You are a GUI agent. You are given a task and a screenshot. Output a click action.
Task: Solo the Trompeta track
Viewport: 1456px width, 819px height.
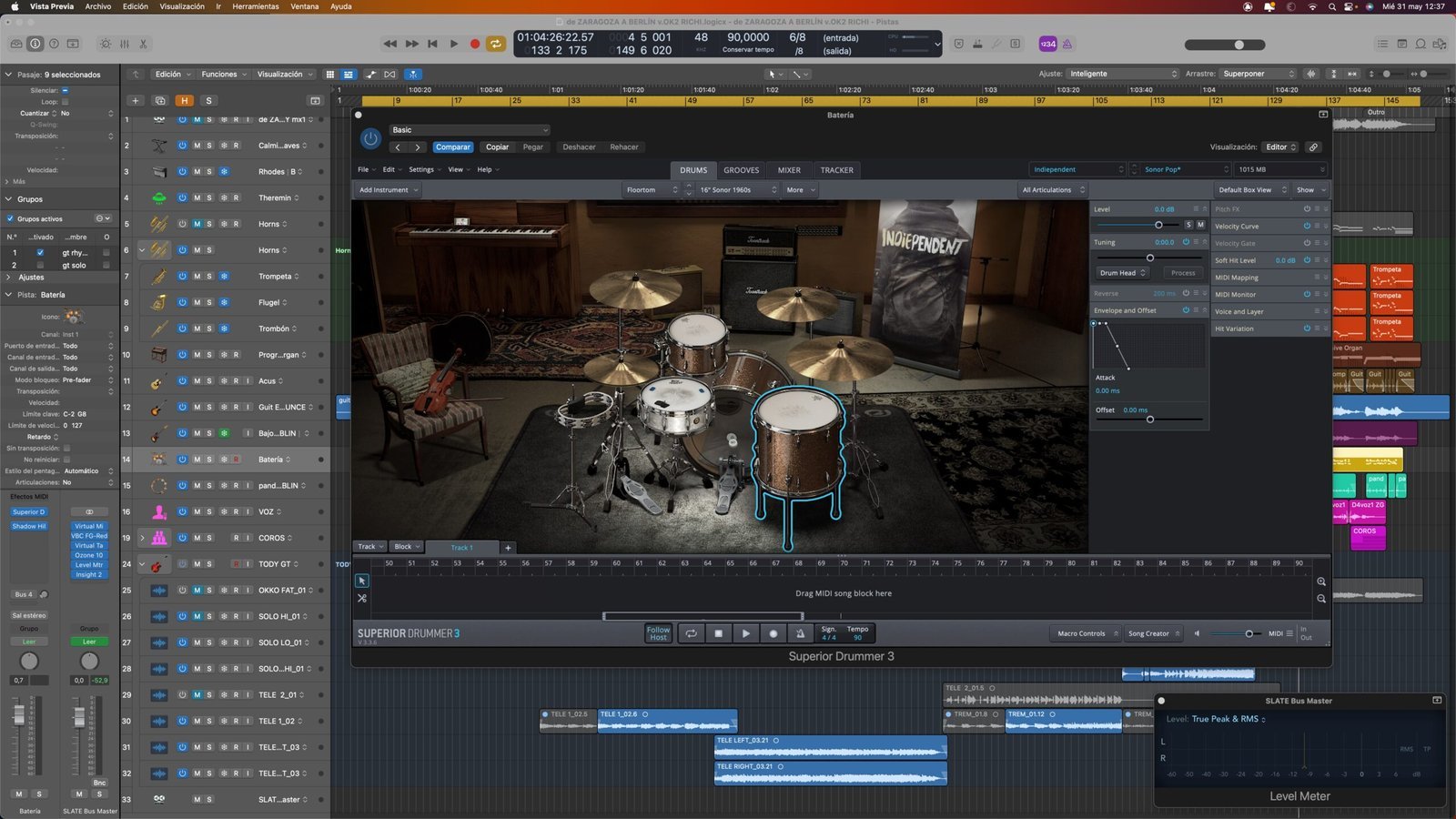pos(209,277)
